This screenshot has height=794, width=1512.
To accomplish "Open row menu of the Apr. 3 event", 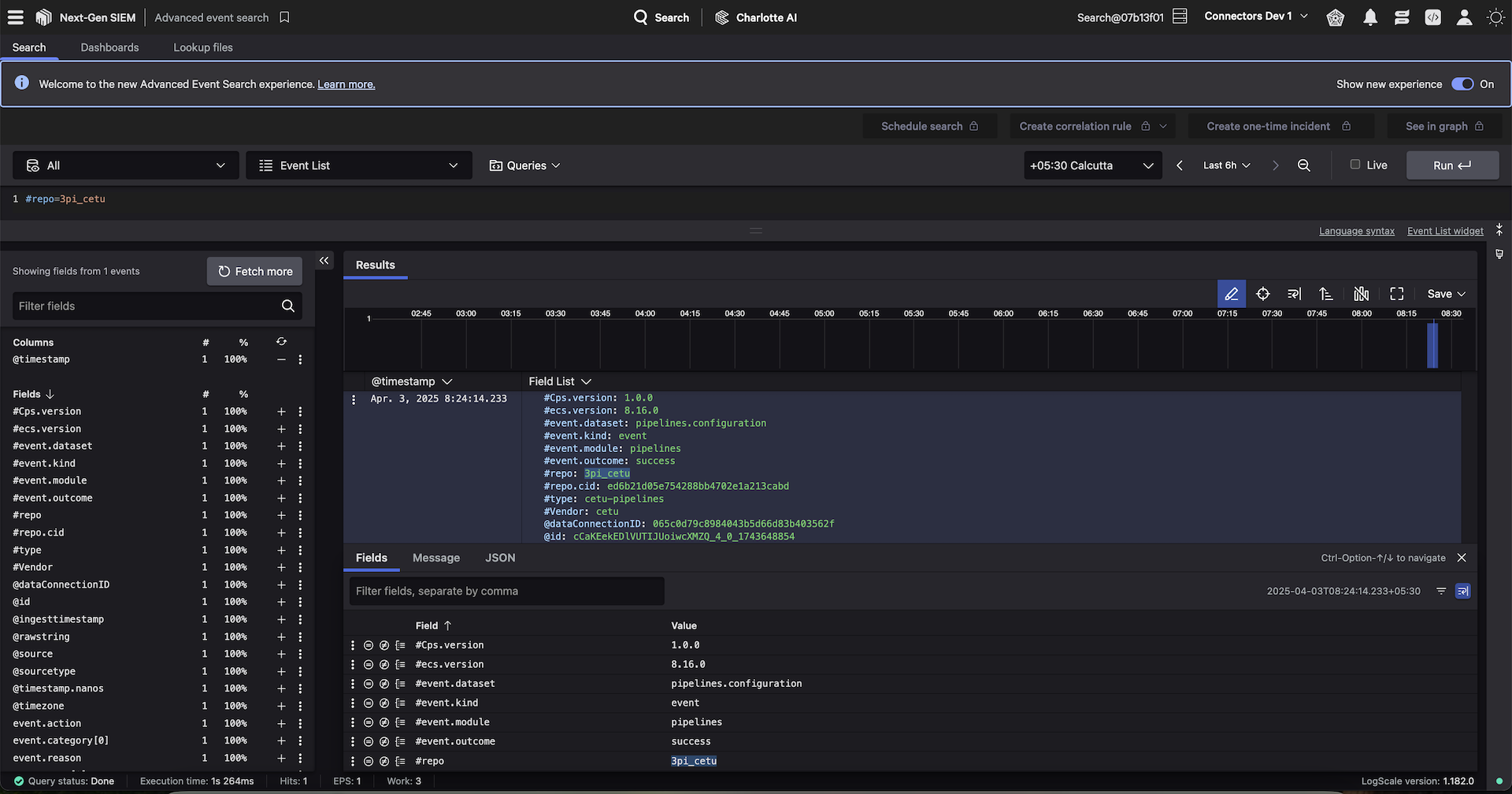I will (354, 399).
